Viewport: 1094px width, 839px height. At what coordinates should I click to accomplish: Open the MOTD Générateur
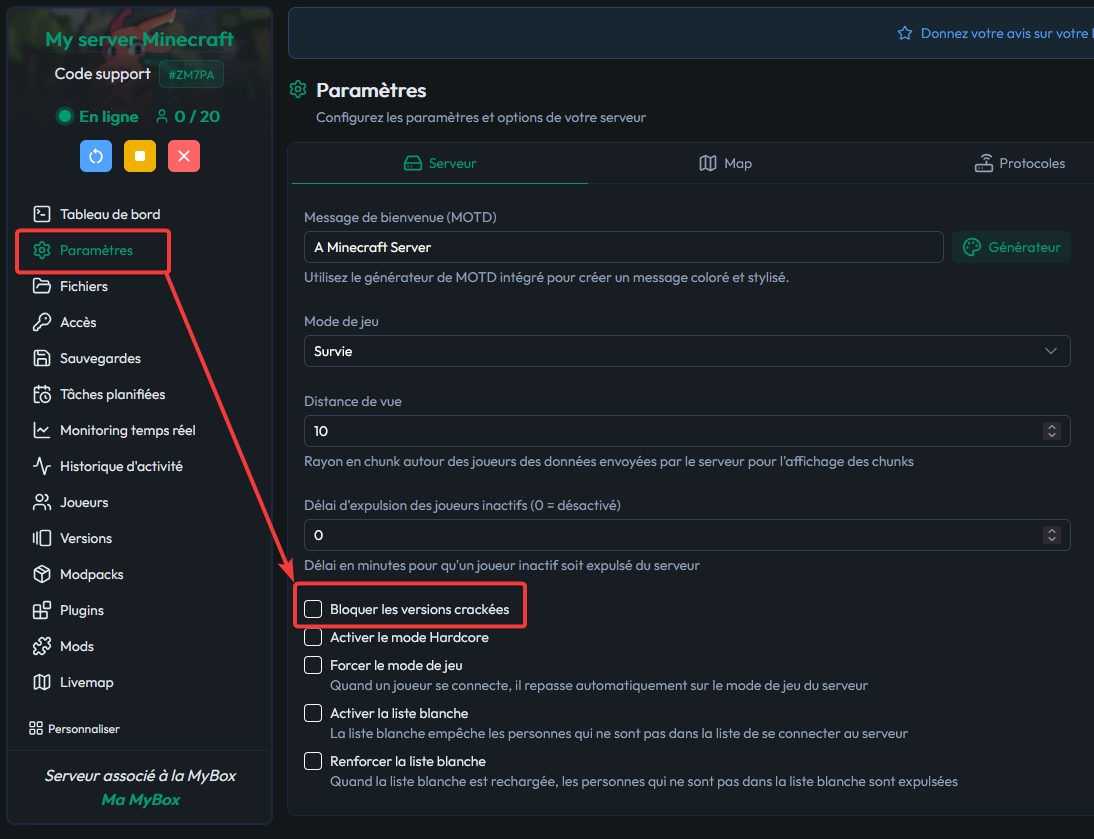click(x=1011, y=247)
